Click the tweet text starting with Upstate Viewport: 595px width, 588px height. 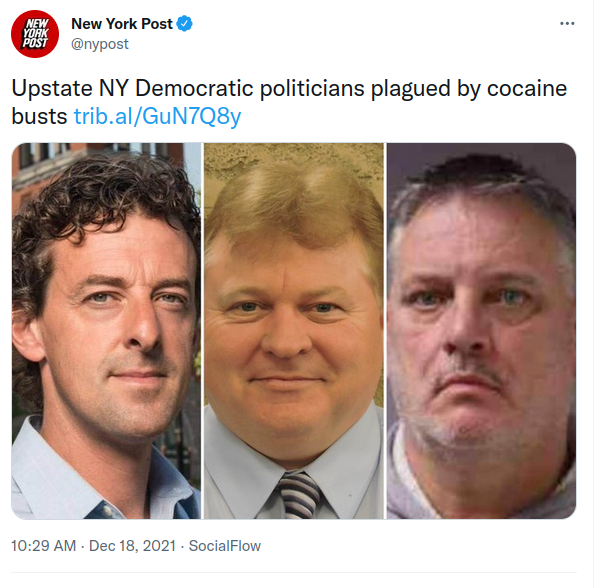click(x=289, y=102)
